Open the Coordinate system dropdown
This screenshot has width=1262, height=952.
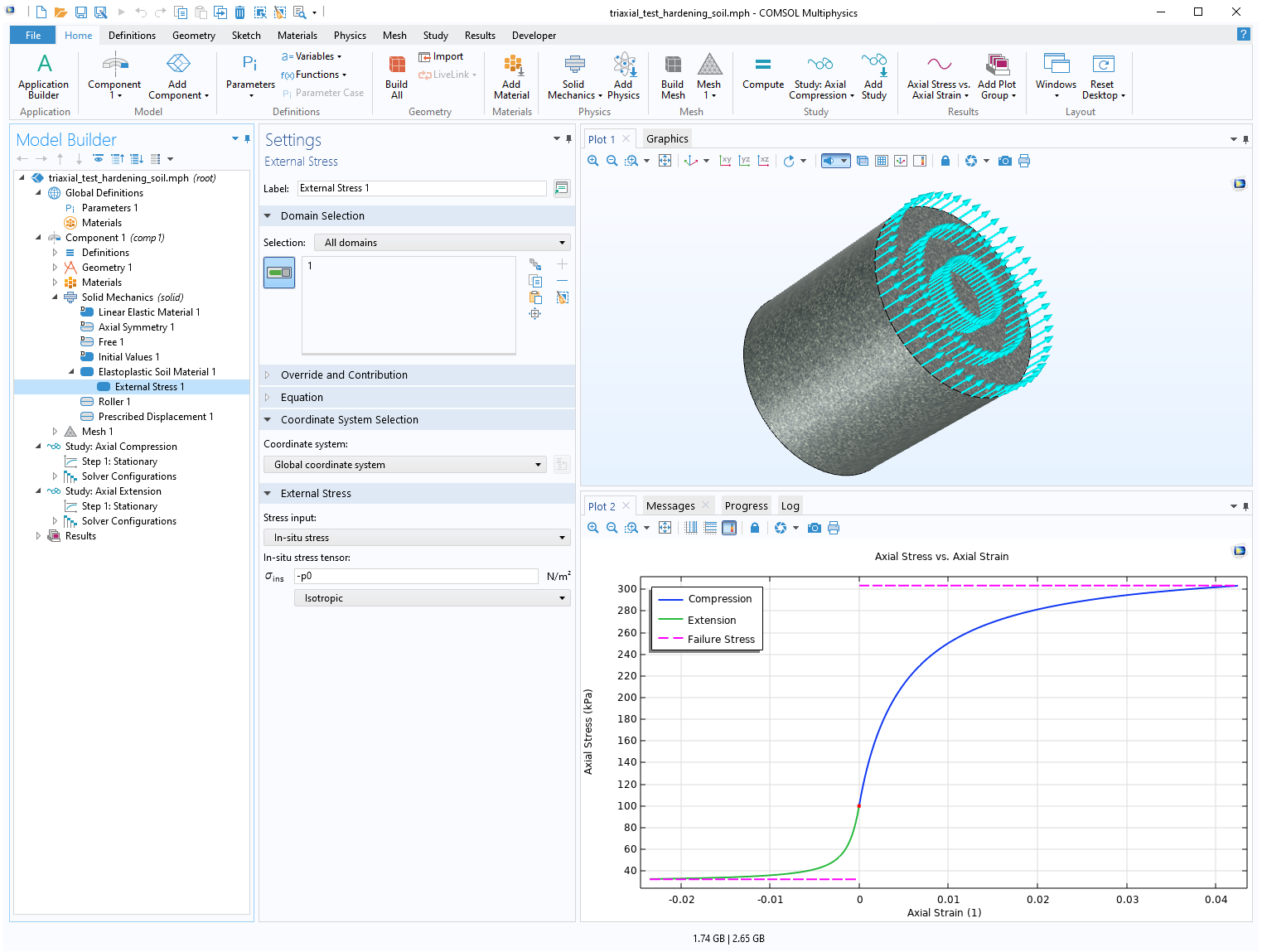tap(405, 465)
